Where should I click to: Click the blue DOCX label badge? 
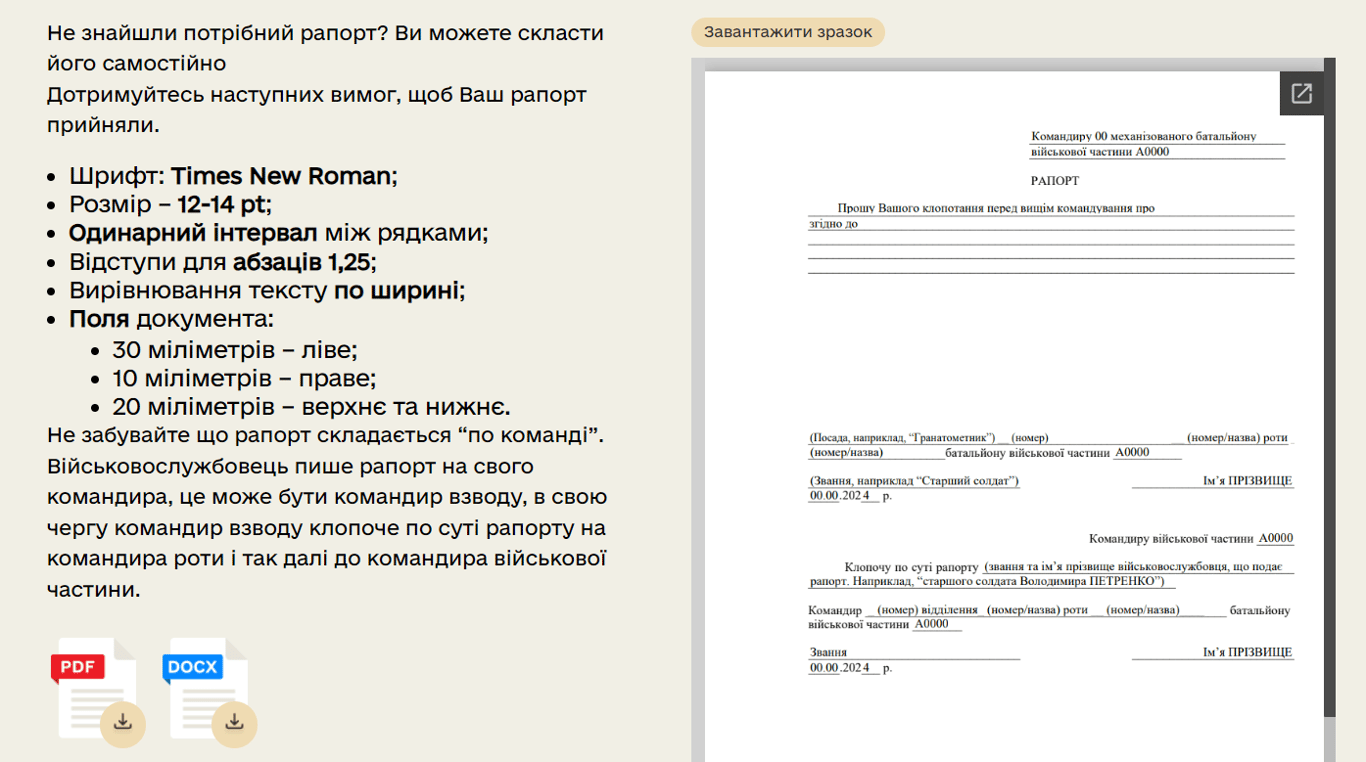coord(193,666)
